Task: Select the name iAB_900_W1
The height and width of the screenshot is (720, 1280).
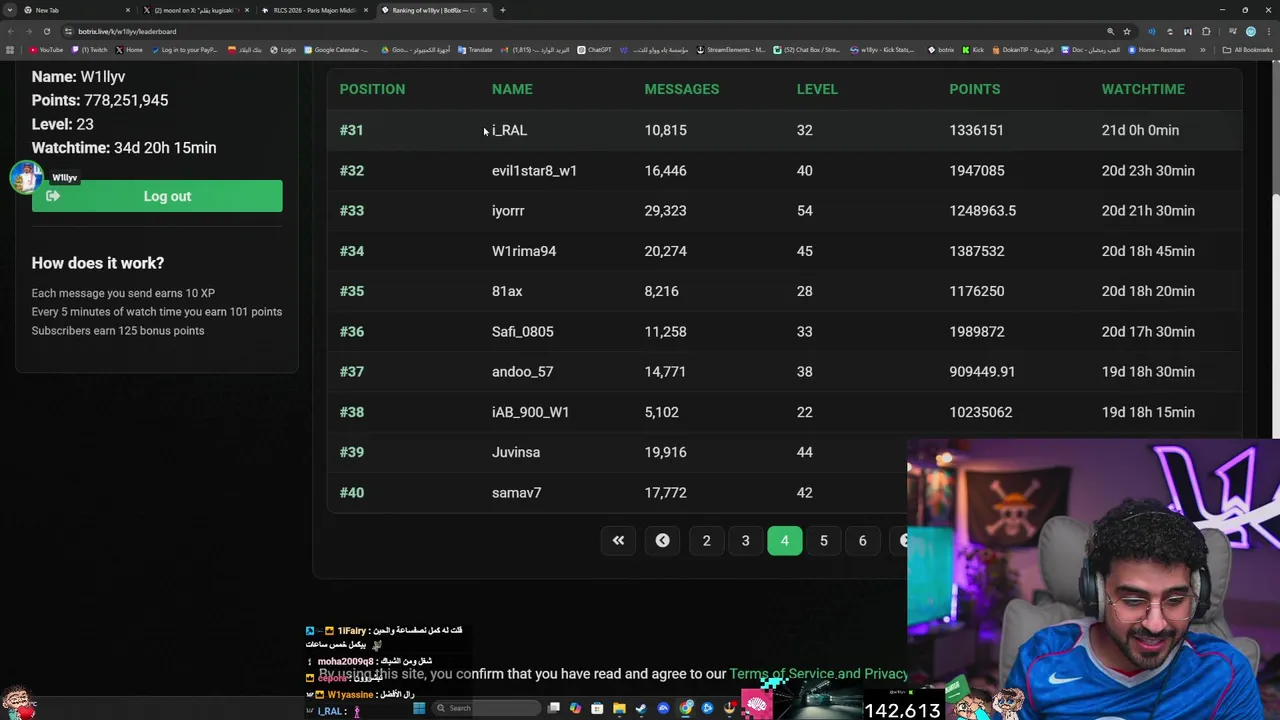Action: pyautogui.click(x=530, y=412)
